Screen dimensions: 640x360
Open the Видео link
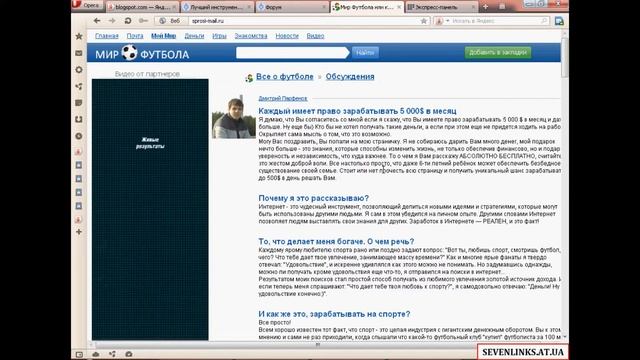click(315, 36)
